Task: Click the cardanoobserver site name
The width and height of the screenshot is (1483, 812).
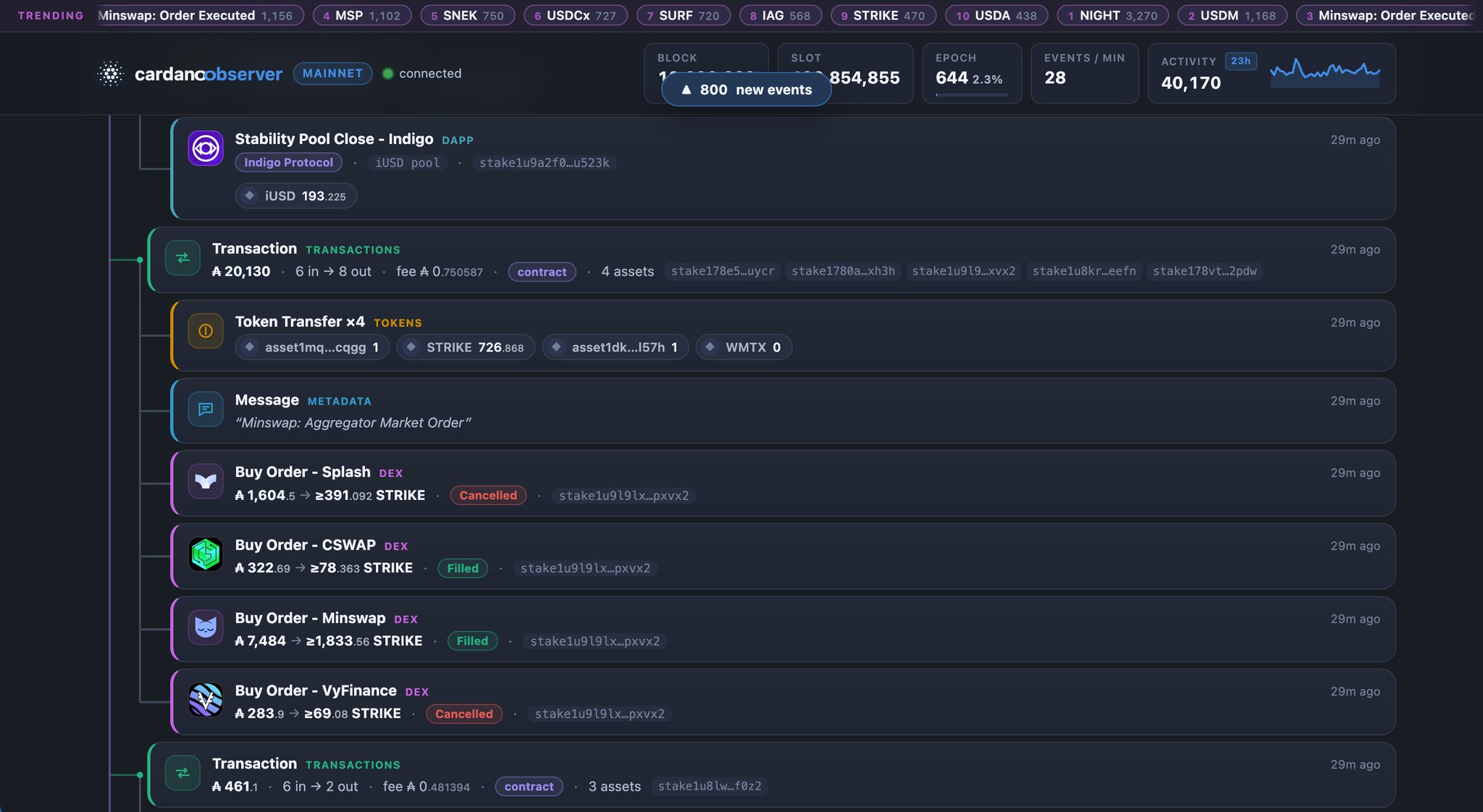Action: pyautogui.click(x=209, y=74)
